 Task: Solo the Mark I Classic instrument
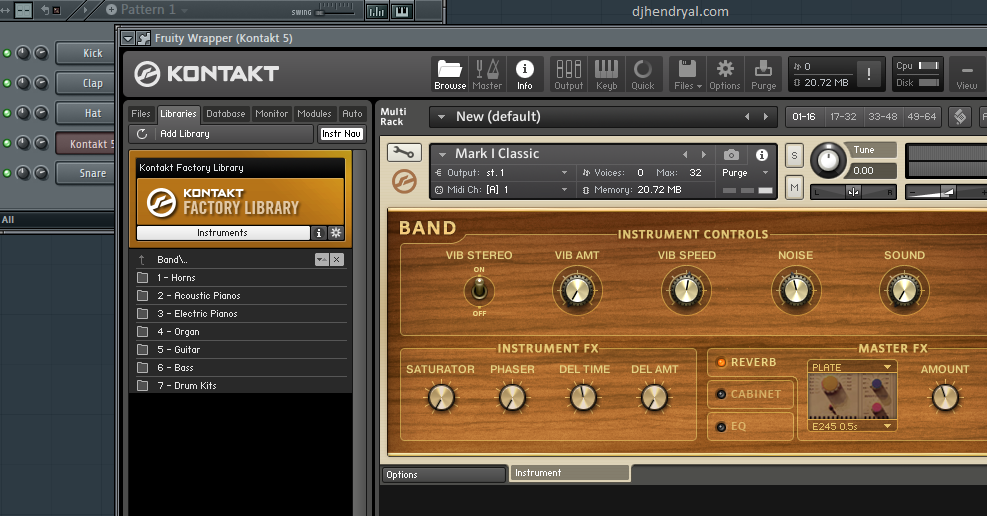794,156
